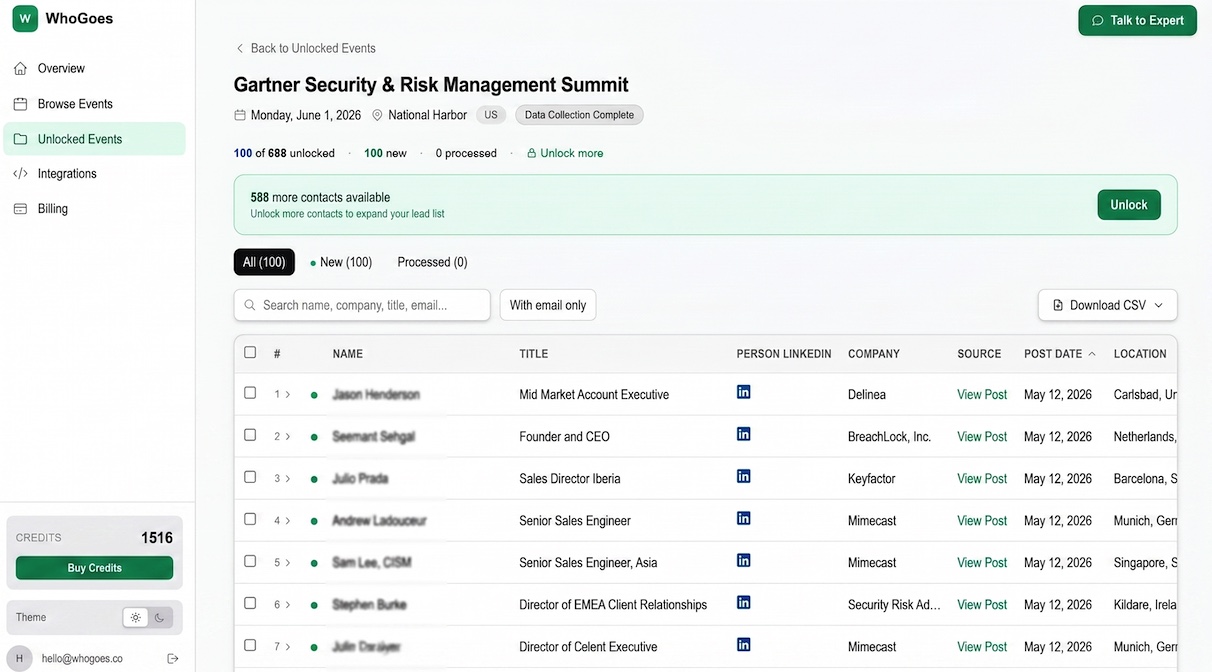
Task: Open LinkedIn icon for Senior Sales Engineer row 4
Action: pyautogui.click(x=744, y=518)
